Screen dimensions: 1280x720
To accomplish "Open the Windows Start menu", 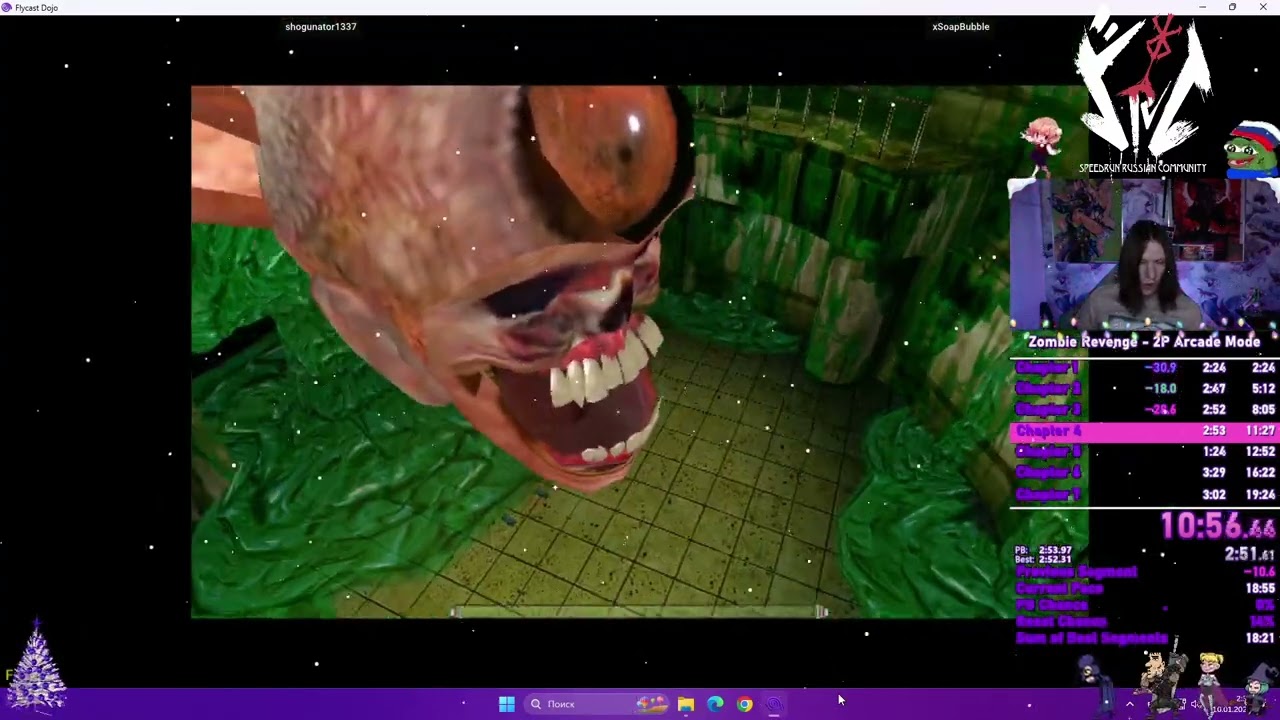I will point(507,704).
